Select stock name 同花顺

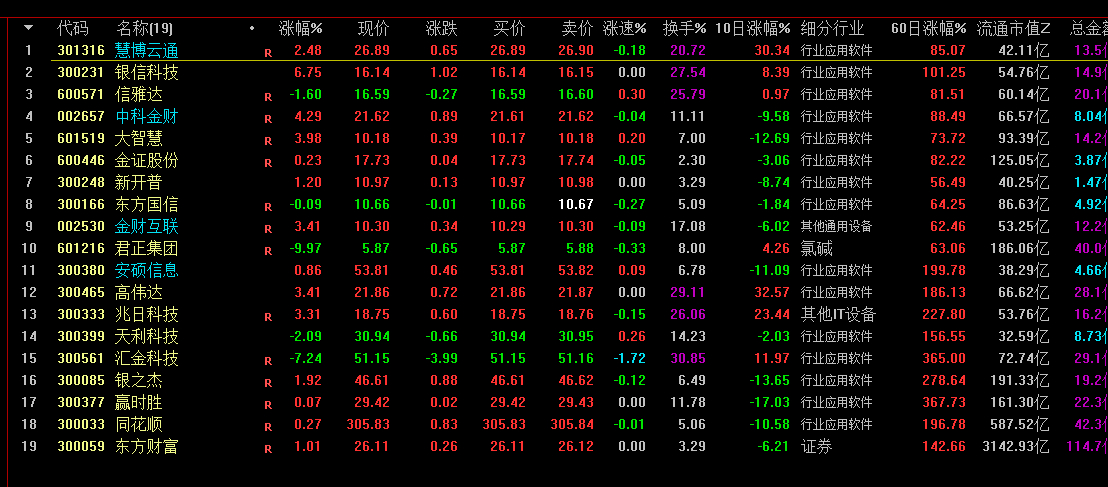click(138, 424)
